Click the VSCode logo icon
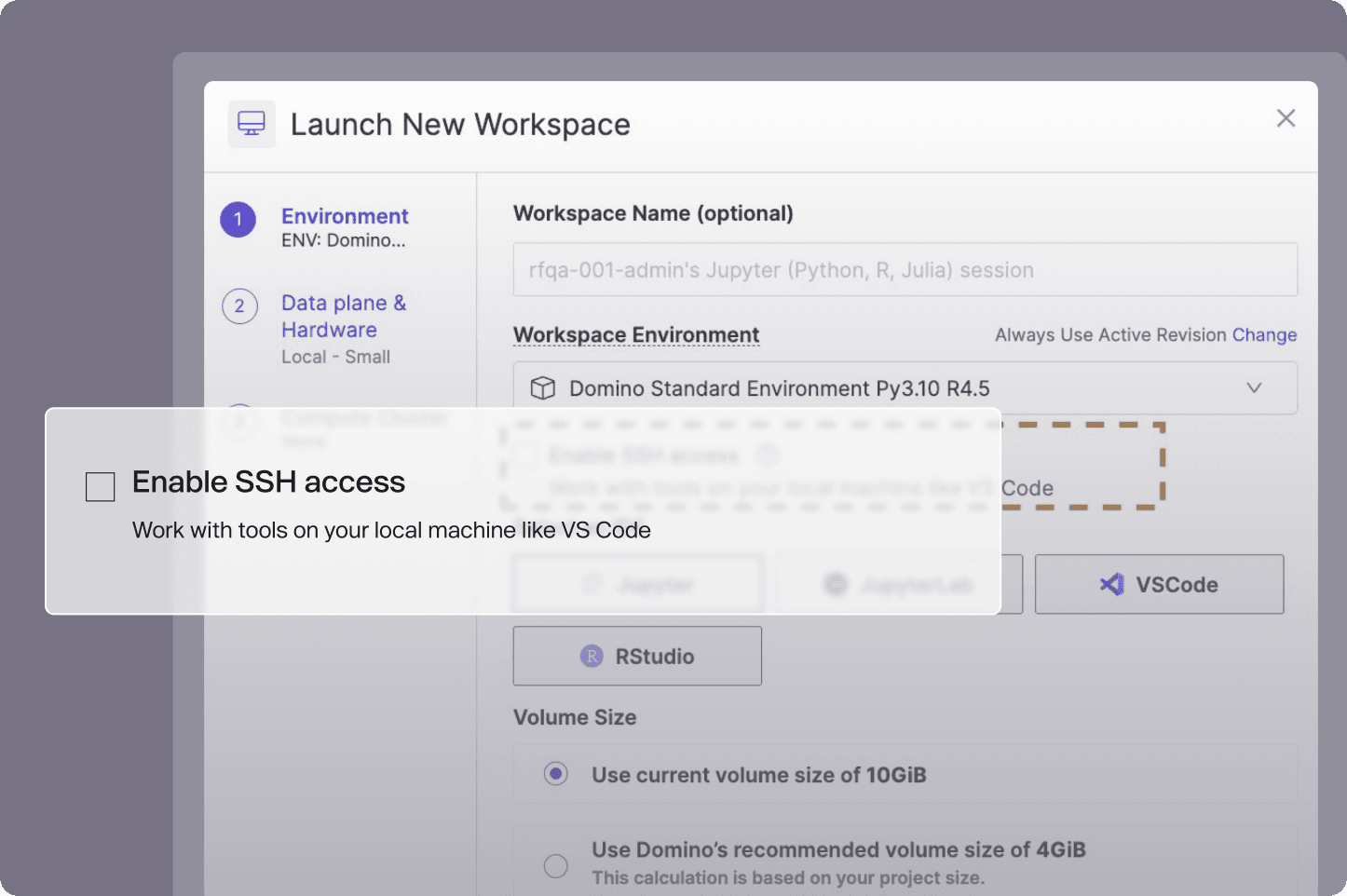This screenshot has height=896, width=1347. click(1111, 584)
